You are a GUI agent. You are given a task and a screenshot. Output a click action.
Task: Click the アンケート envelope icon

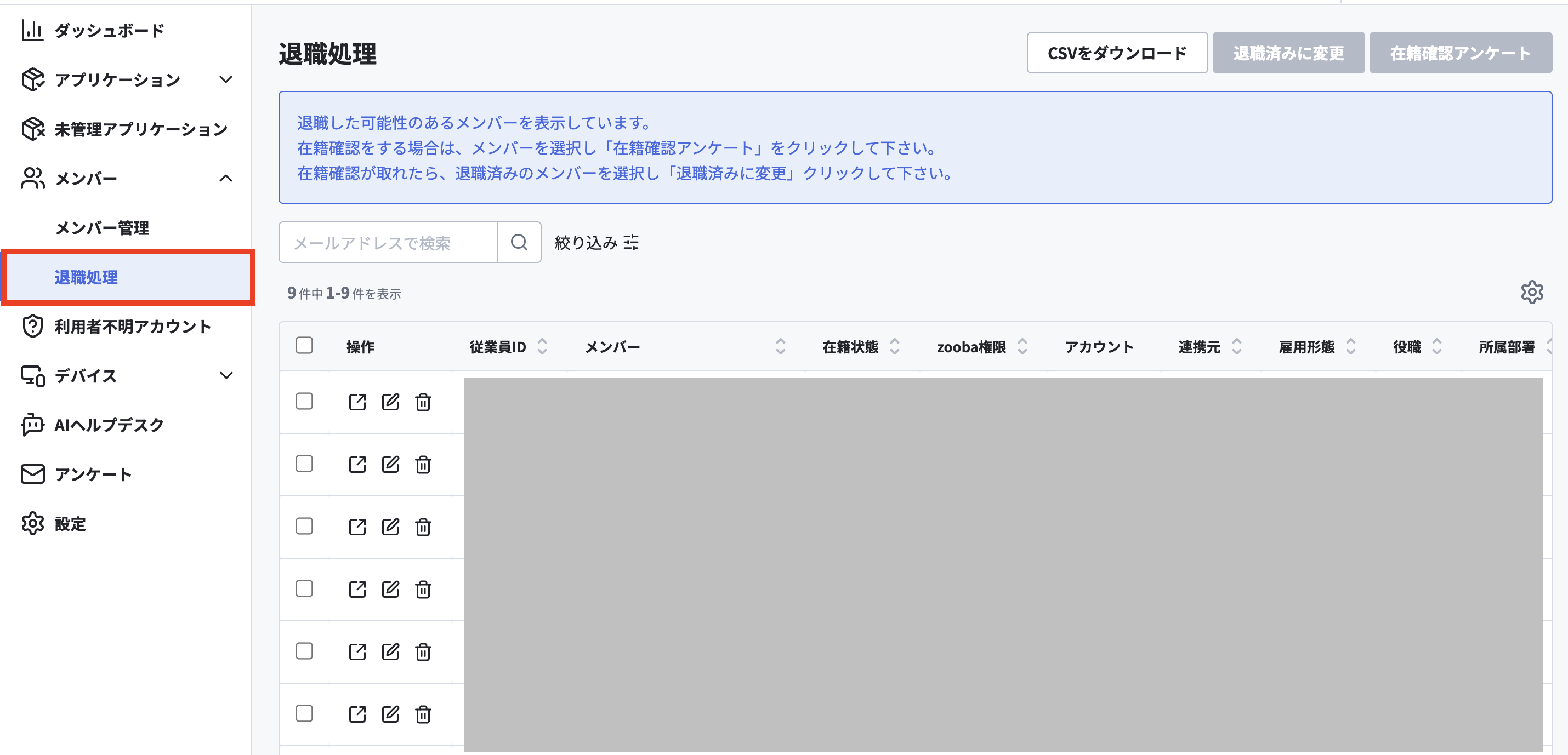tap(32, 474)
